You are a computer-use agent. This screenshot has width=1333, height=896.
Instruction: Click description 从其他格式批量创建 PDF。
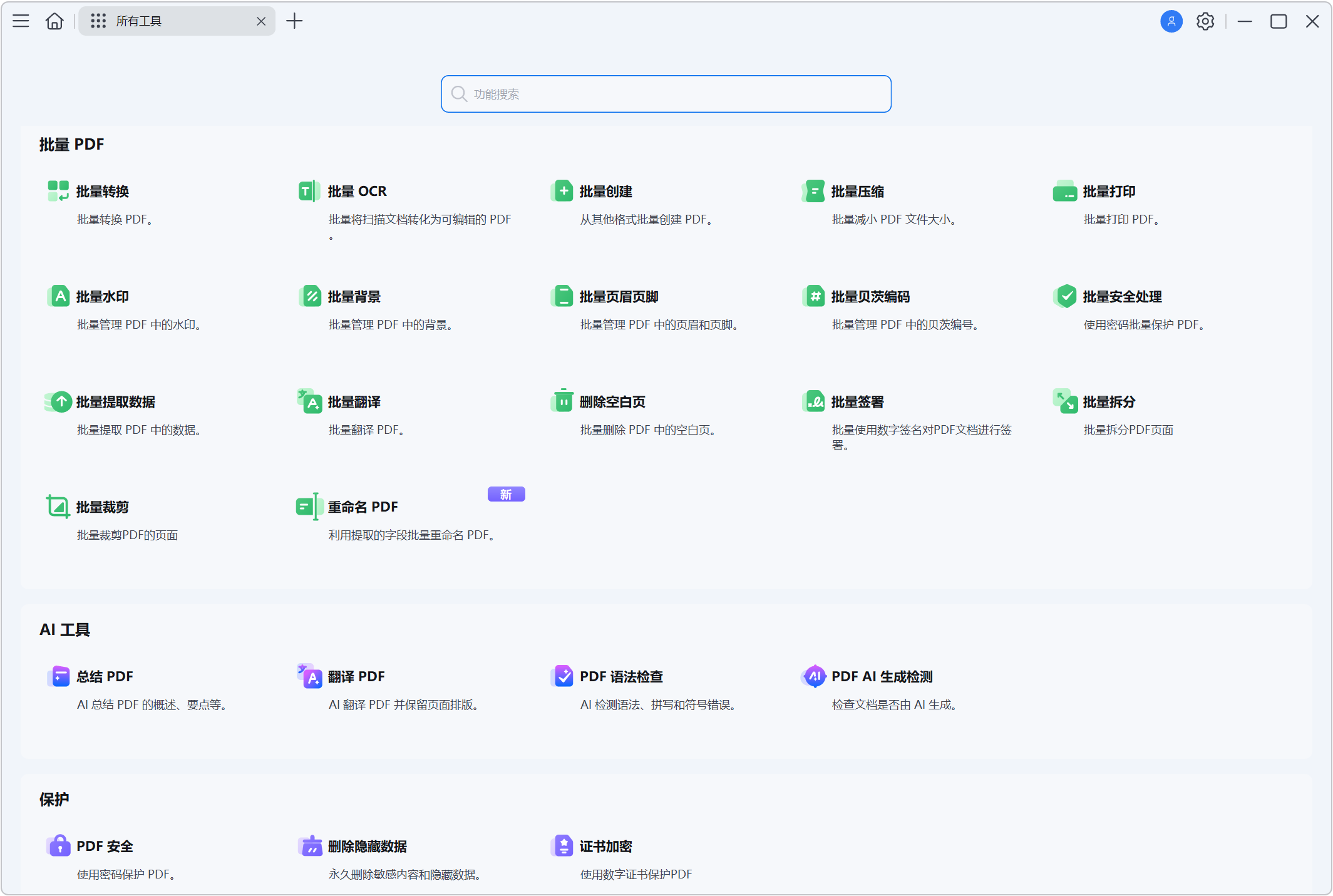point(647,220)
